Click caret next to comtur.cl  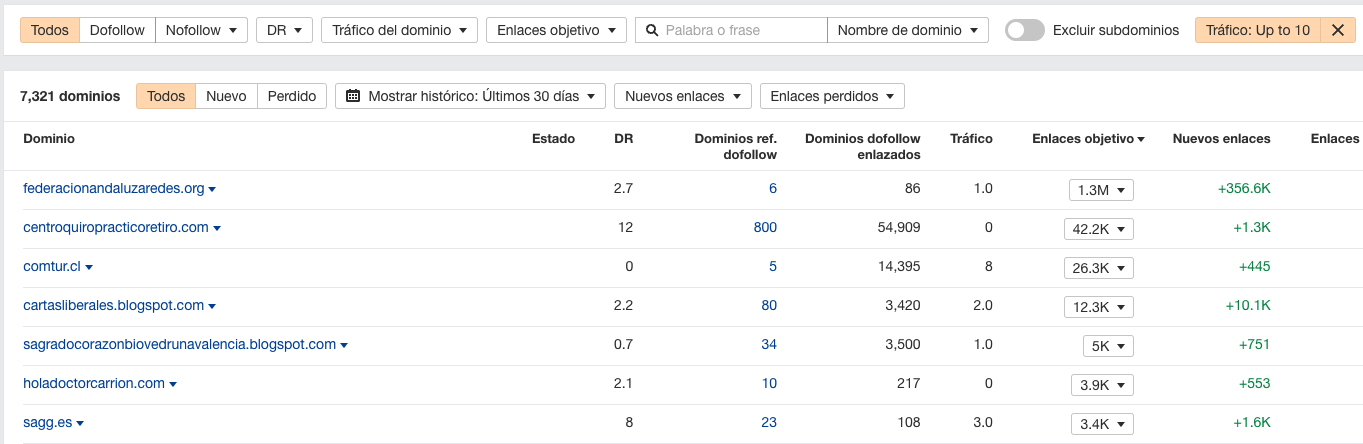89,268
